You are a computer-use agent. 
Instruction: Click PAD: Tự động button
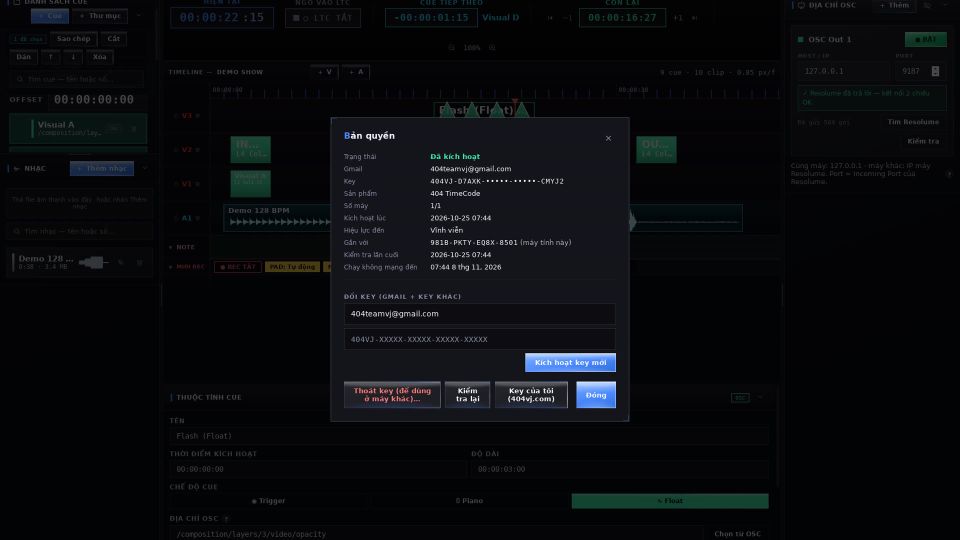click(x=293, y=267)
